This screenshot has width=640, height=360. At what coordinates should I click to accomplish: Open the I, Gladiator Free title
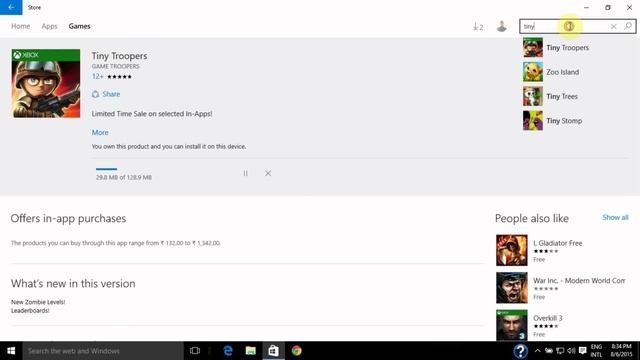point(558,243)
